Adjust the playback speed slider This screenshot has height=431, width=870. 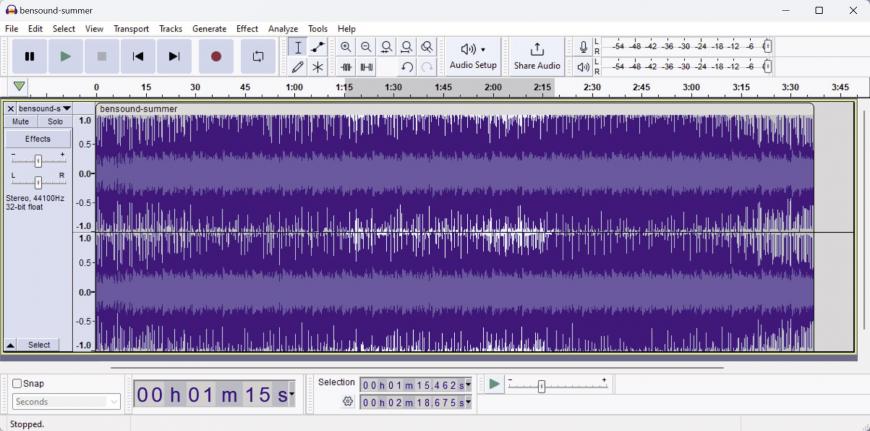[542, 387]
